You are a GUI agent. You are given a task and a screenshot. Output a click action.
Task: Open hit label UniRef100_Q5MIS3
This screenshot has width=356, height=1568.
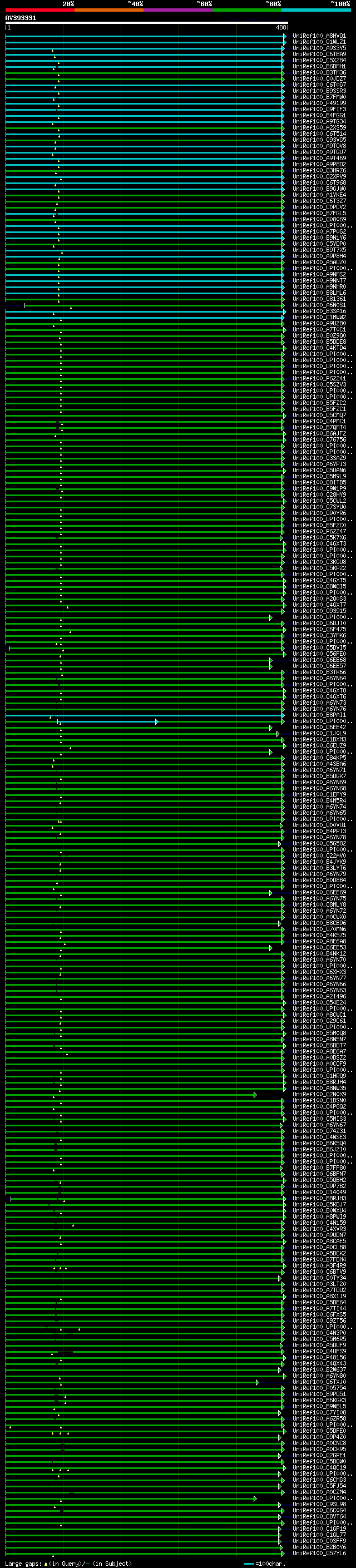click(x=319, y=1119)
